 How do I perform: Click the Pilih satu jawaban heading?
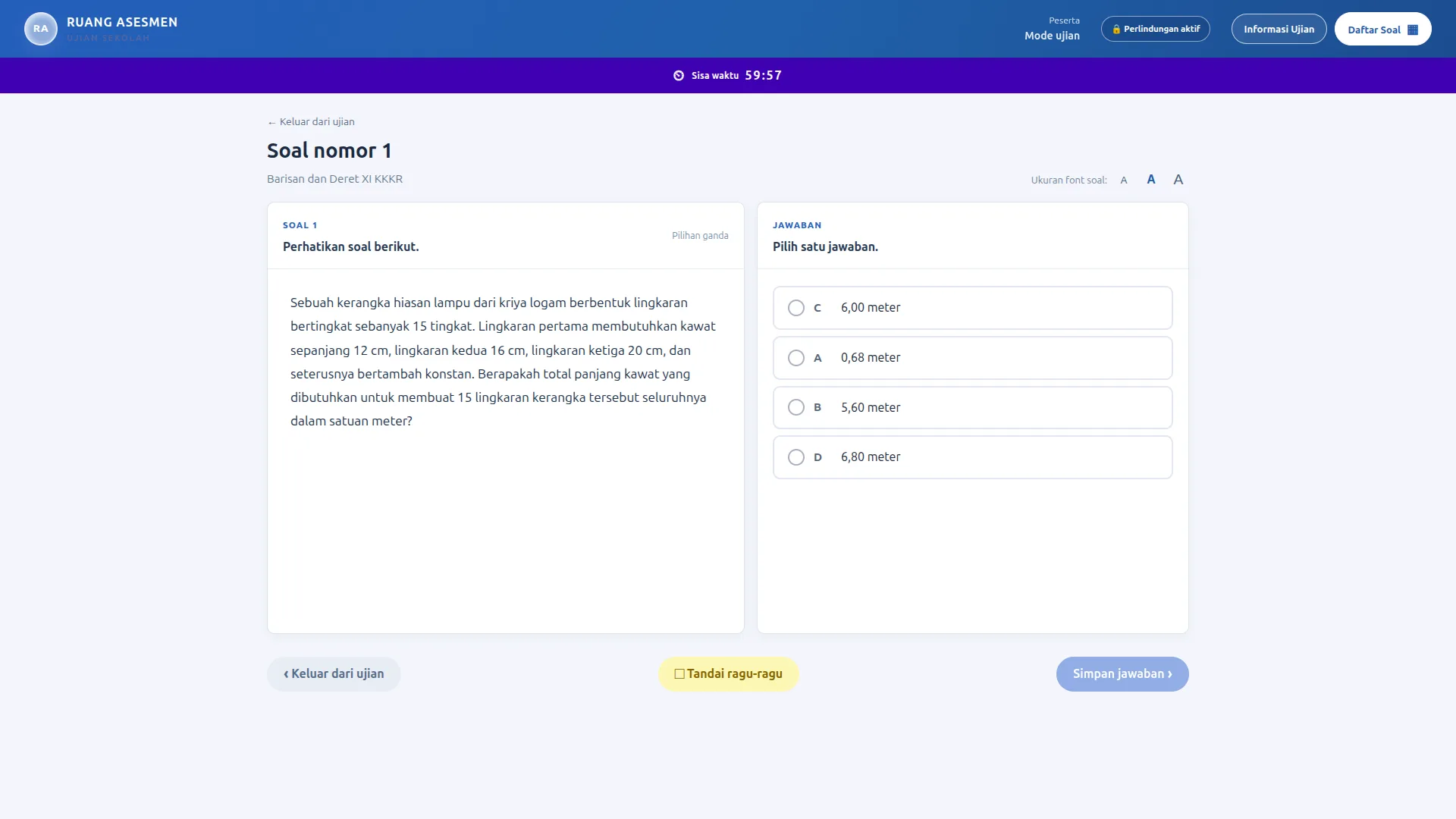(825, 247)
